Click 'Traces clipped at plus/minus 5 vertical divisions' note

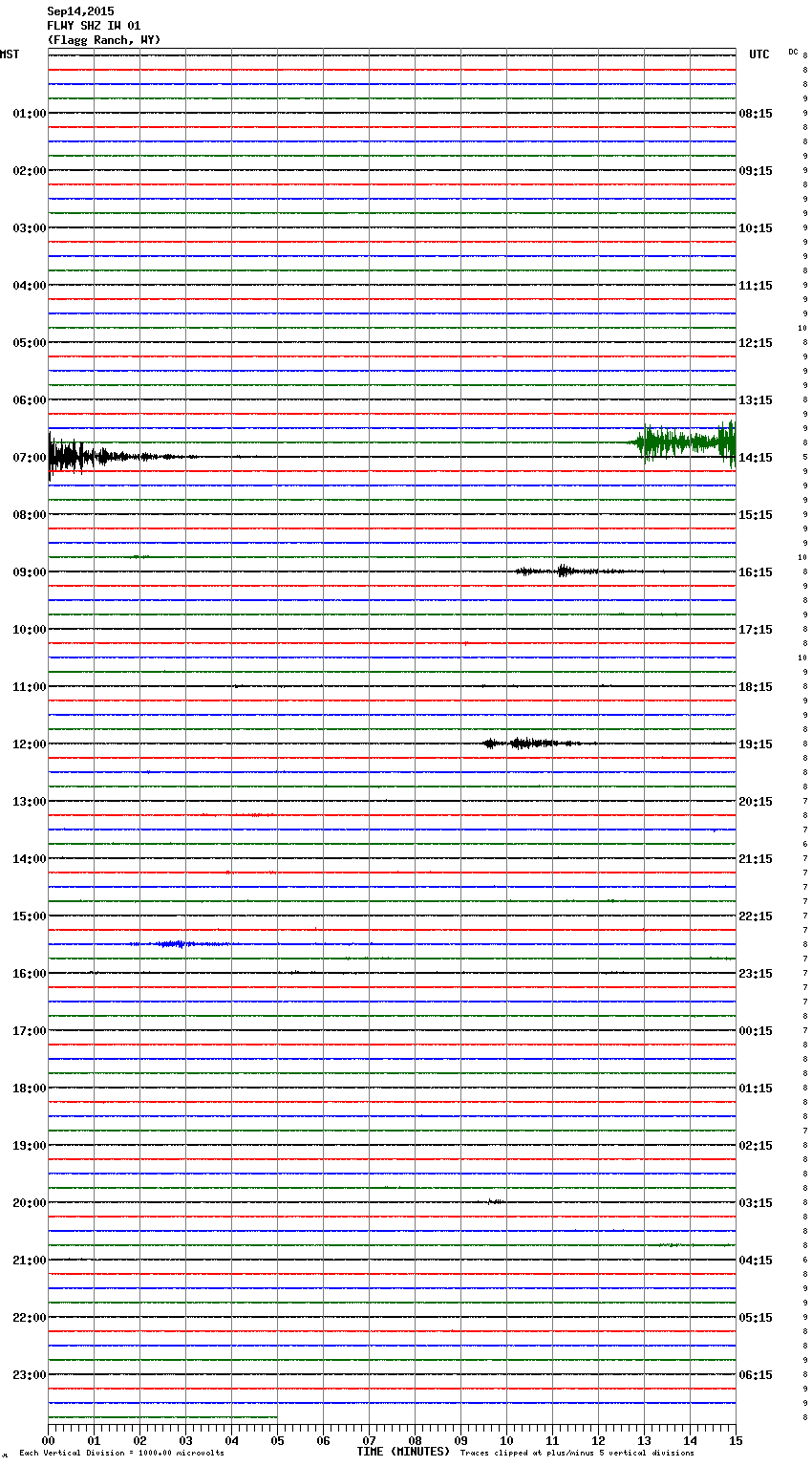point(577,1453)
